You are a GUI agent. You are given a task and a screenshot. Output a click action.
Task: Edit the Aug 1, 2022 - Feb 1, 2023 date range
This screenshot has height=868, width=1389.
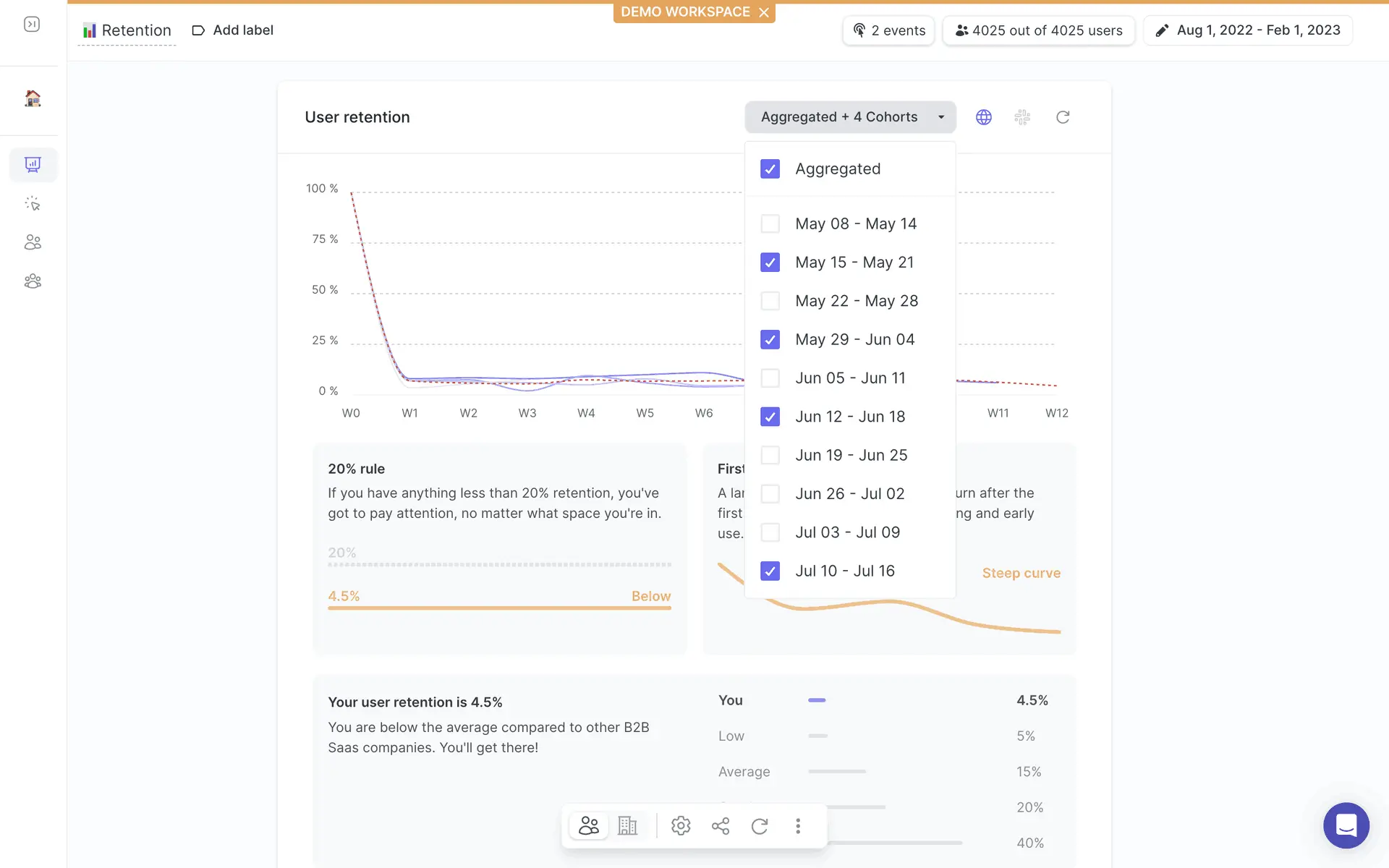pos(1248,30)
